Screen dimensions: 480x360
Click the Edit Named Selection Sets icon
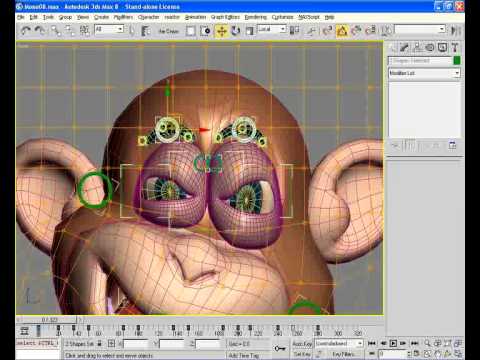386,31
